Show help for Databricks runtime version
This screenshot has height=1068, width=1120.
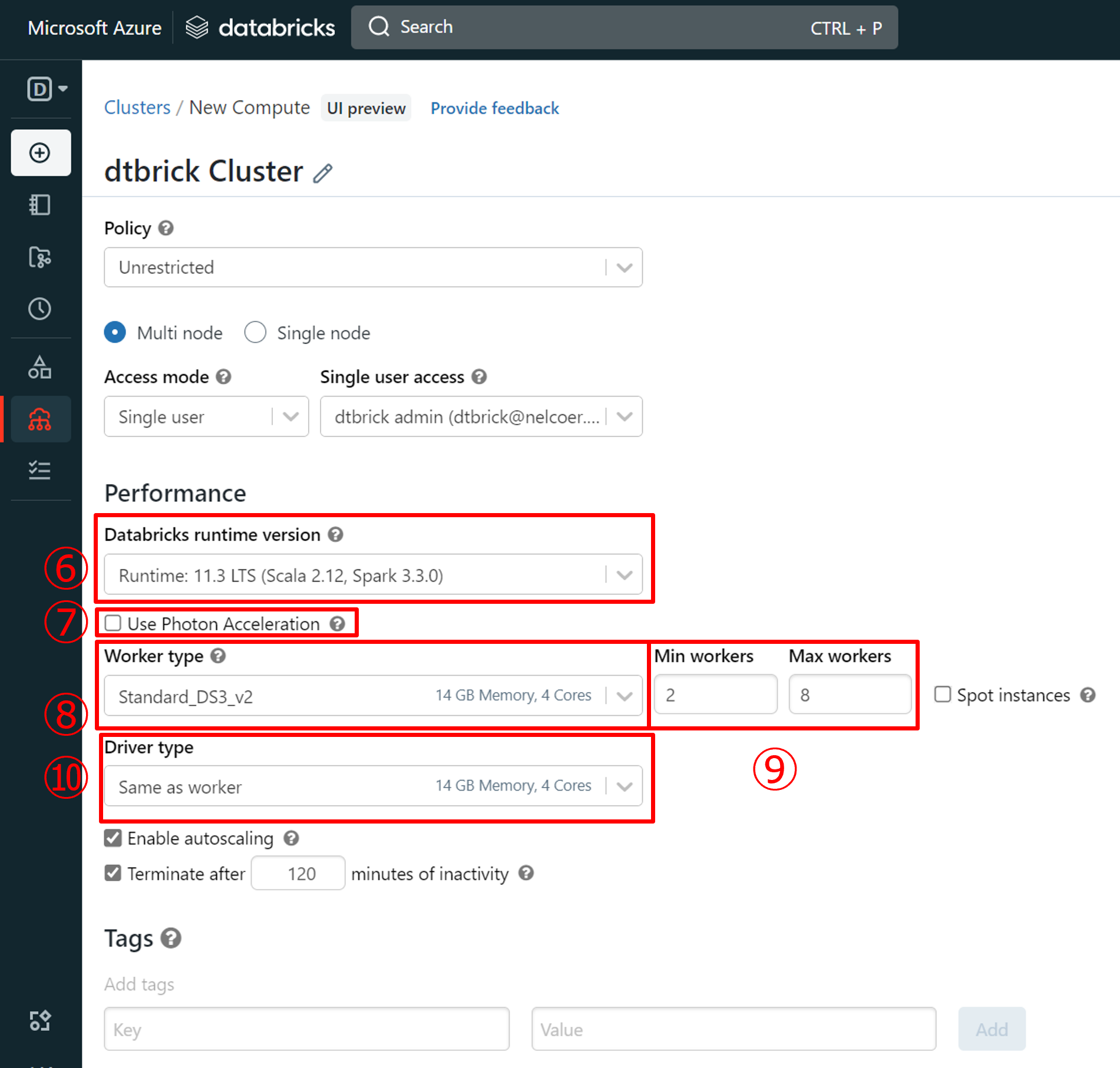(336, 534)
